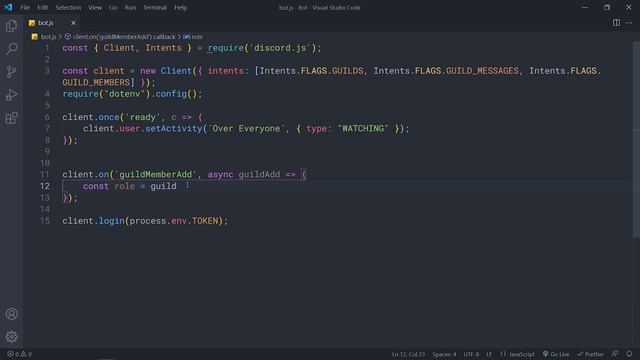640x360 pixels.
Task: Start Go Live server
Action: tap(556, 354)
